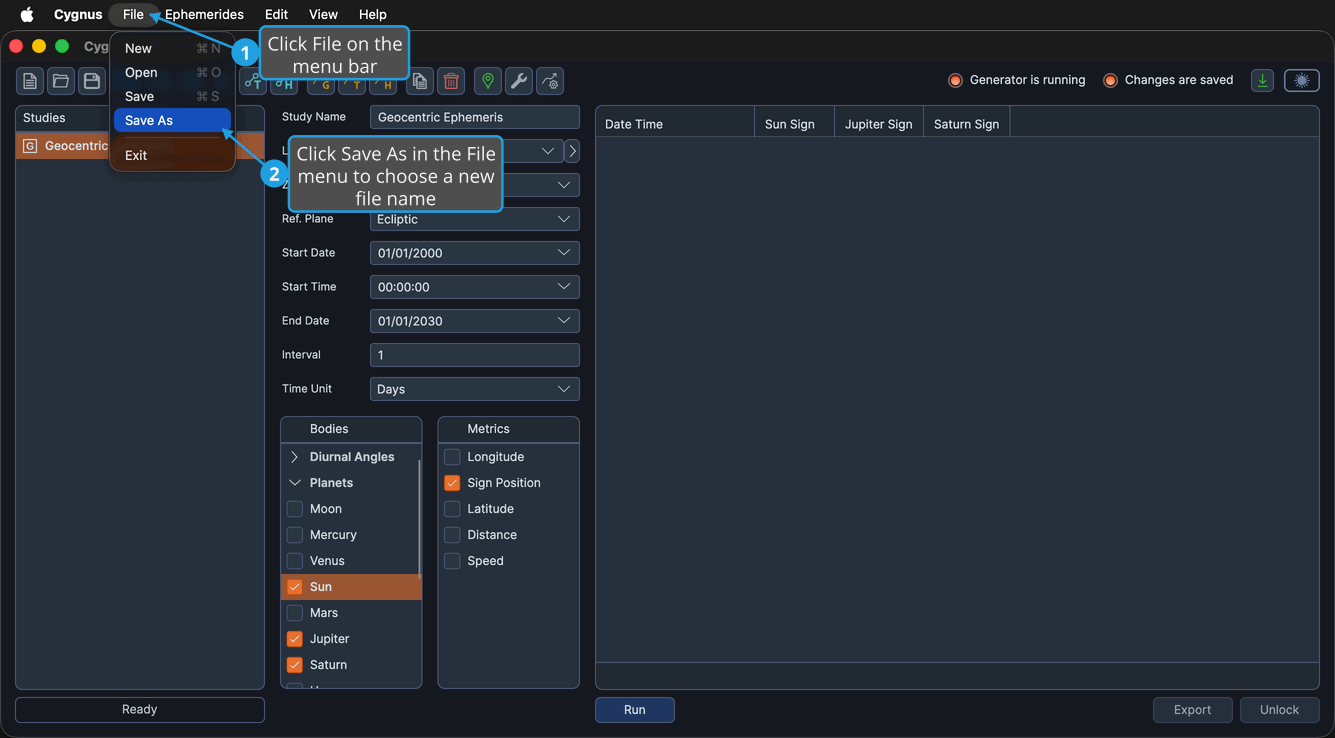This screenshot has height=738, width=1335.
Task: Check the Moon checkbox
Action: click(x=295, y=509)
